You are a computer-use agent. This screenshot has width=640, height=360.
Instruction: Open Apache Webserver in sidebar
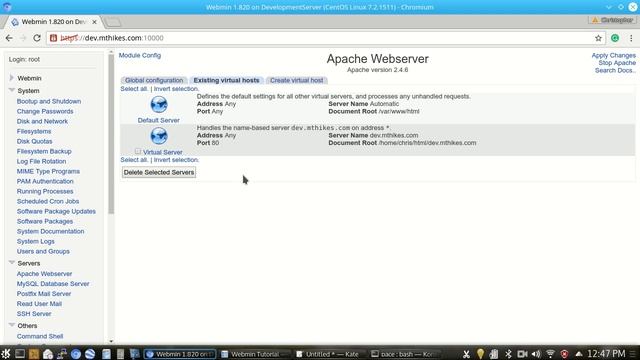pyautogui.click(x=44, y=273)
